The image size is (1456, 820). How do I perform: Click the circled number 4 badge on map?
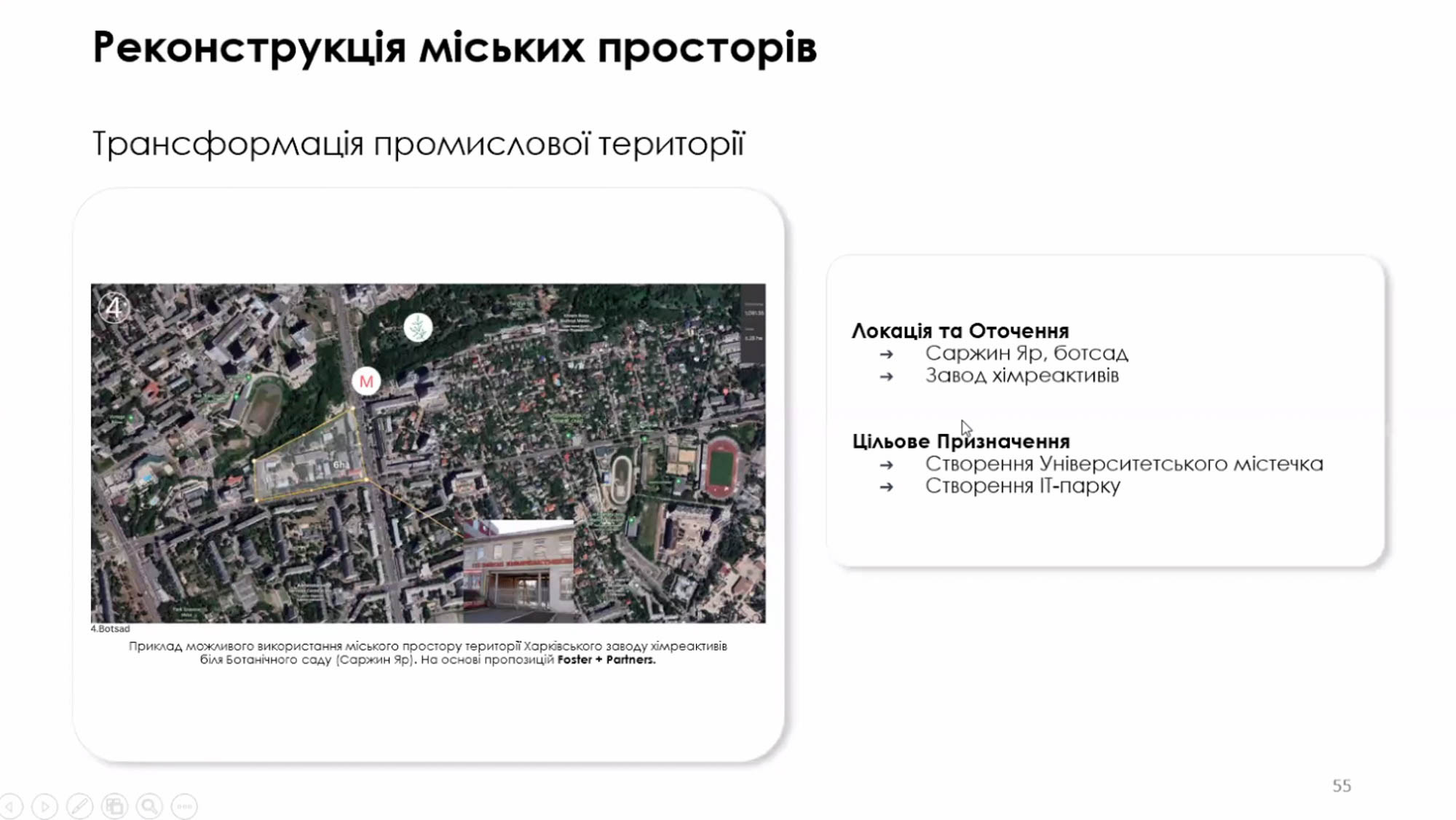(114, 308)
